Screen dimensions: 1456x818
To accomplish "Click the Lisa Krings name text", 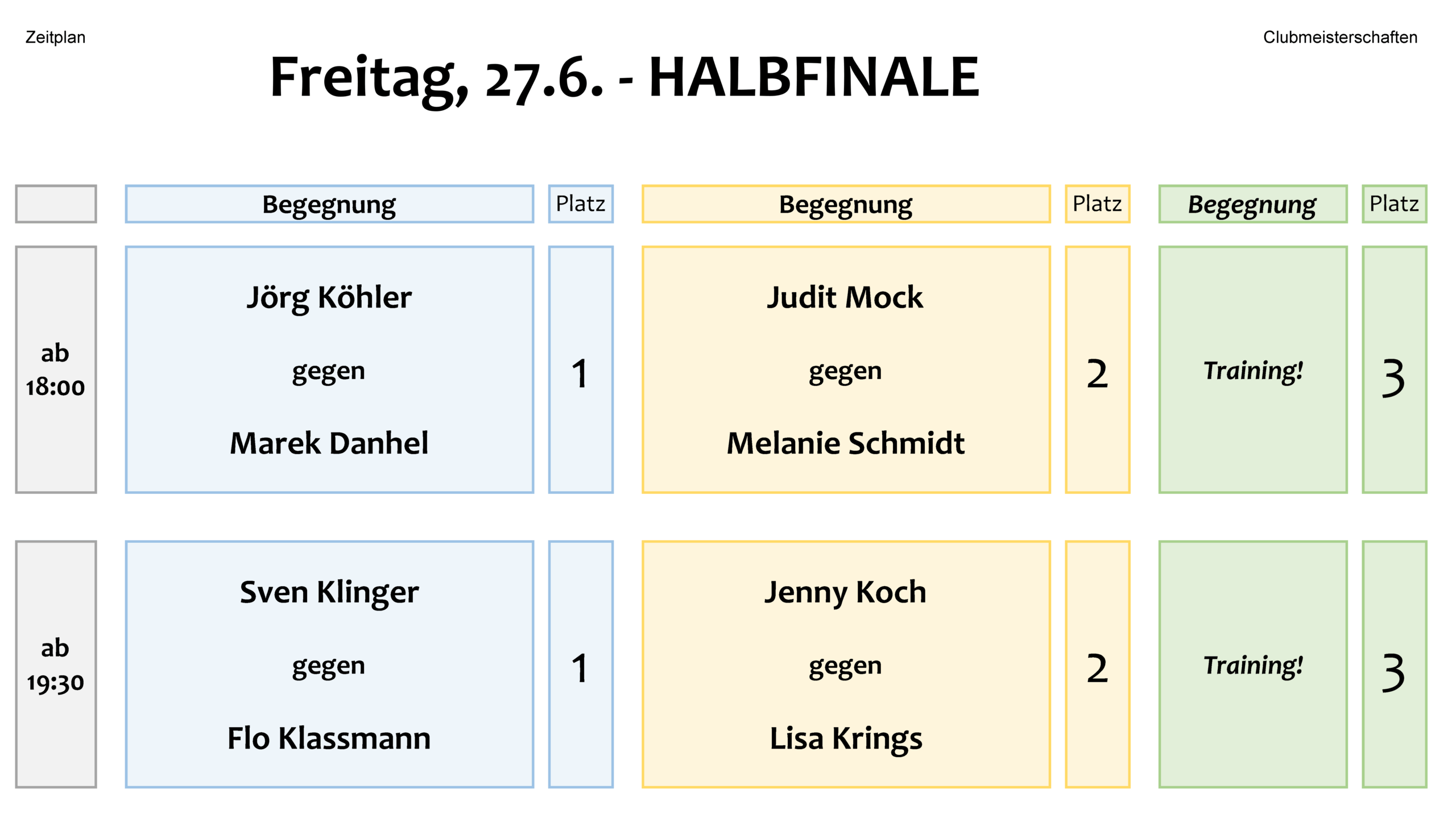I will [846, 739].
